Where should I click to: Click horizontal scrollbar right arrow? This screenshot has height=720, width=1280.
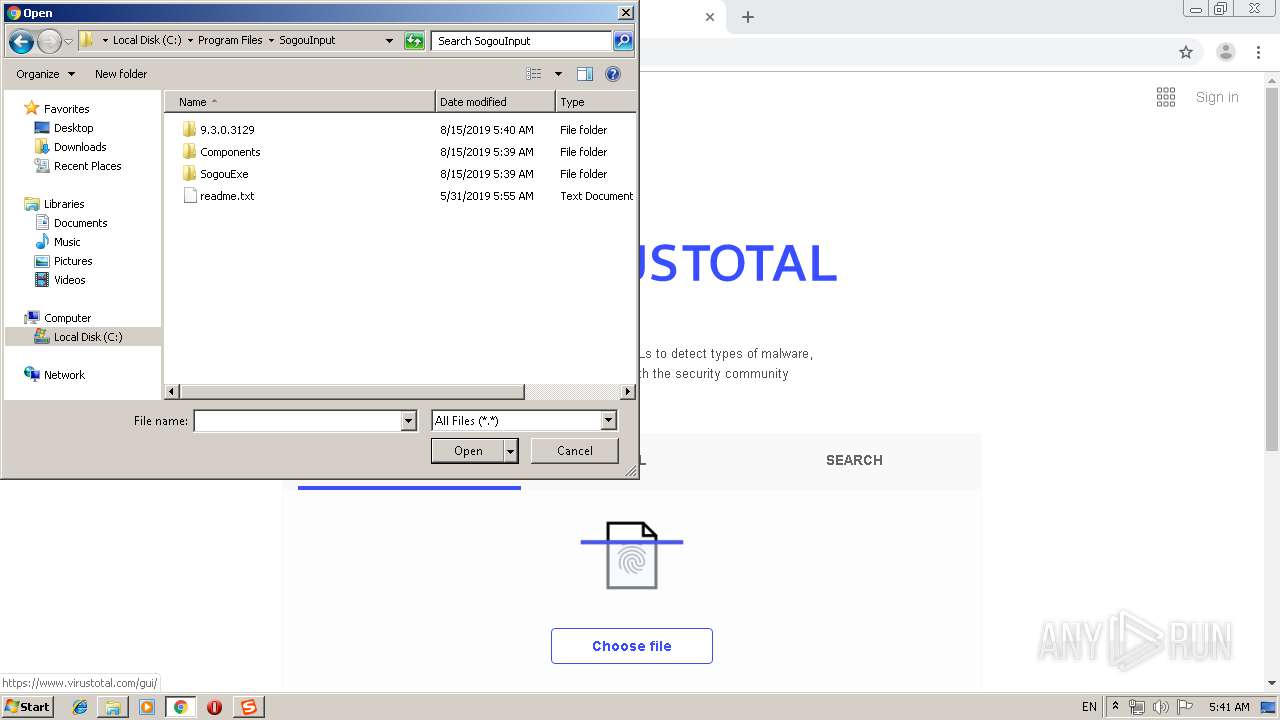tap(628, 392)
